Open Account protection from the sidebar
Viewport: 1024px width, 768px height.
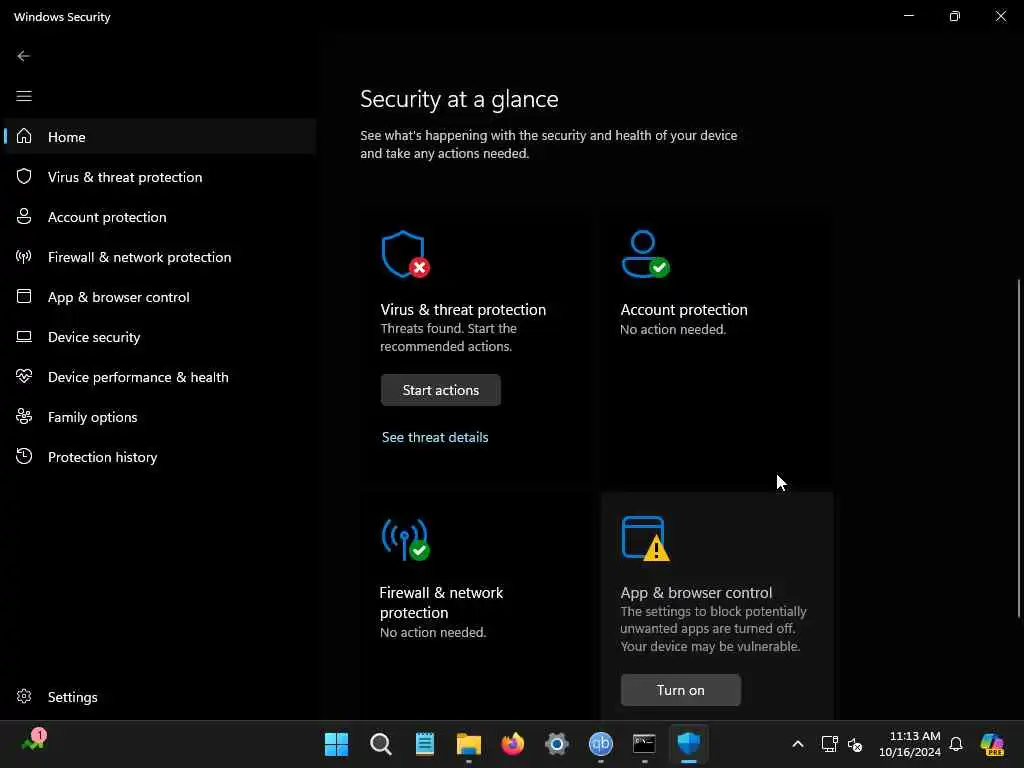click(160, 216)
